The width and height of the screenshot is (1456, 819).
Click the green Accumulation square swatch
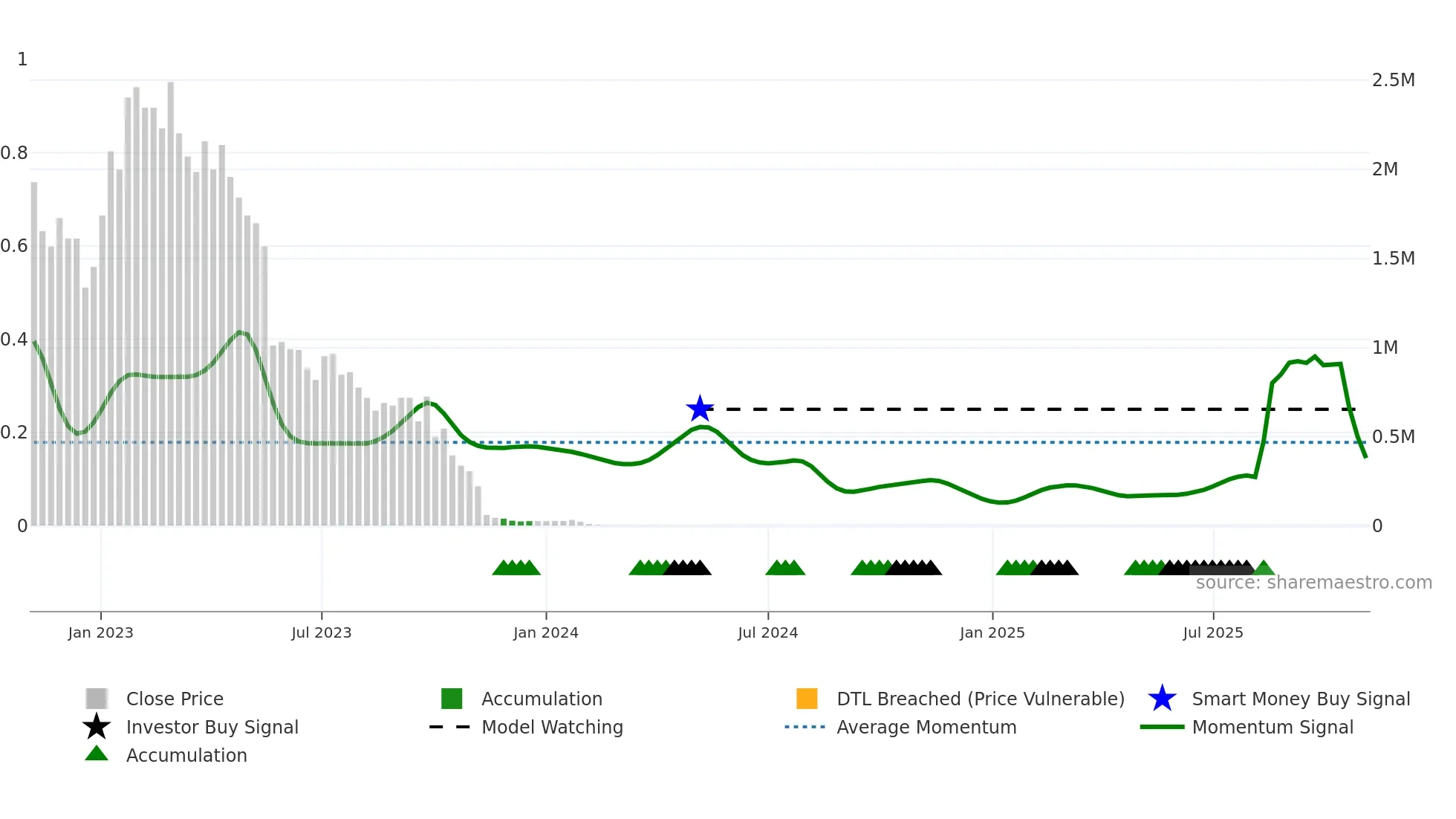452,699
